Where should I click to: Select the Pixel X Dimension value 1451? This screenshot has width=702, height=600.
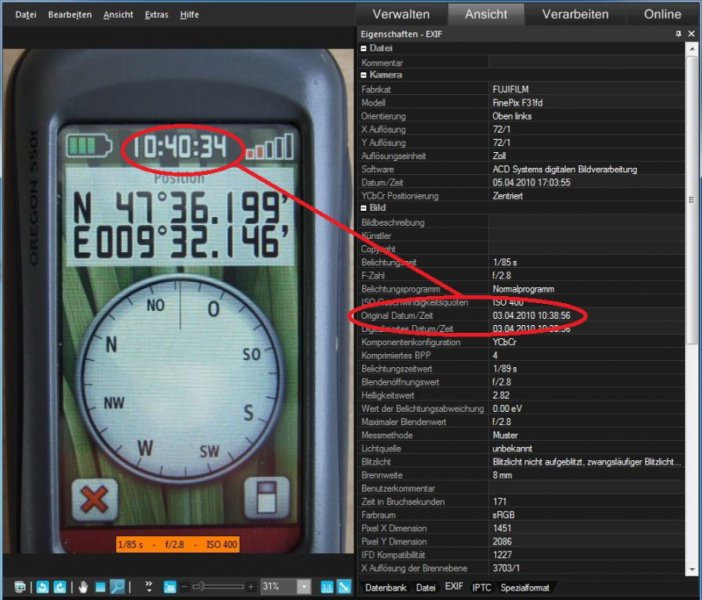pyautogui.click(x=502, y=528)
